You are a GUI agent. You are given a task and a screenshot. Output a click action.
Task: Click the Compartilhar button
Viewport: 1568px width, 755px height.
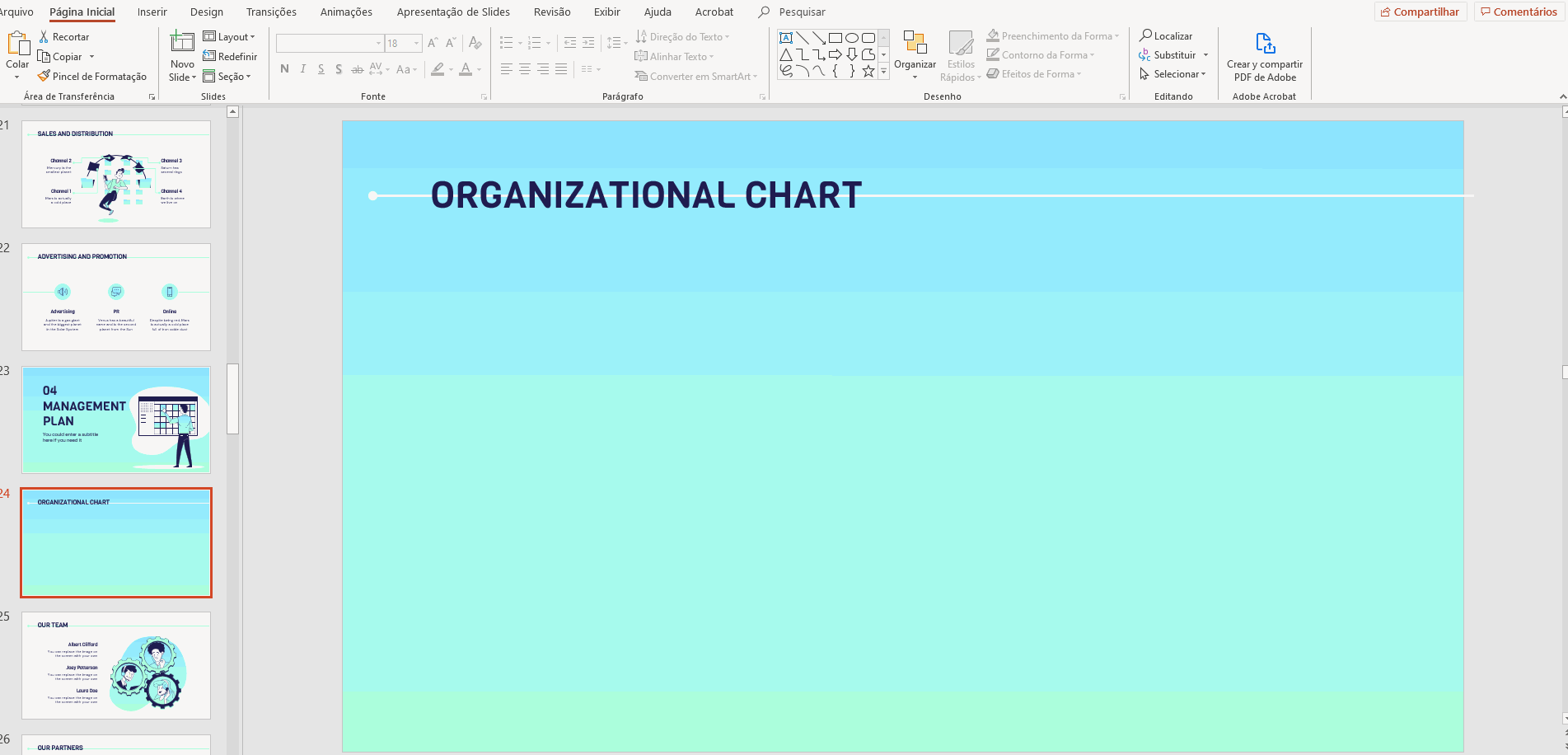click(1421, 12)
